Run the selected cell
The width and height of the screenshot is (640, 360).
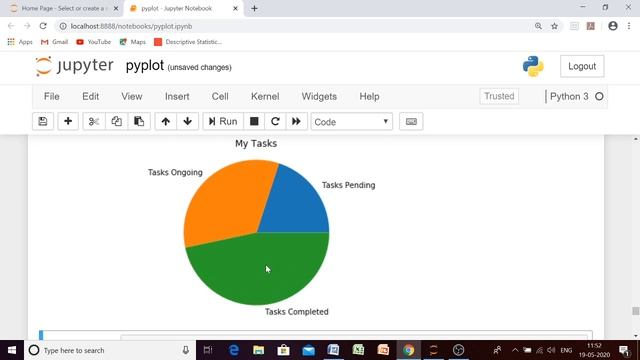tap(223, 121)
